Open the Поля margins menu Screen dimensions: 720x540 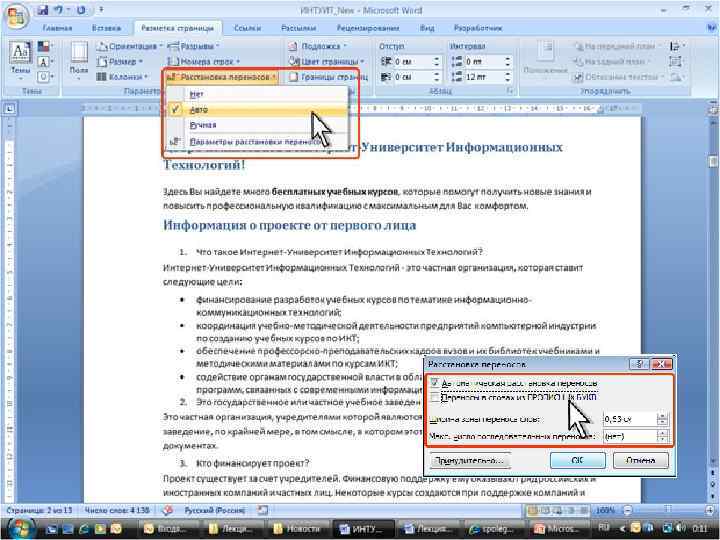79,60
